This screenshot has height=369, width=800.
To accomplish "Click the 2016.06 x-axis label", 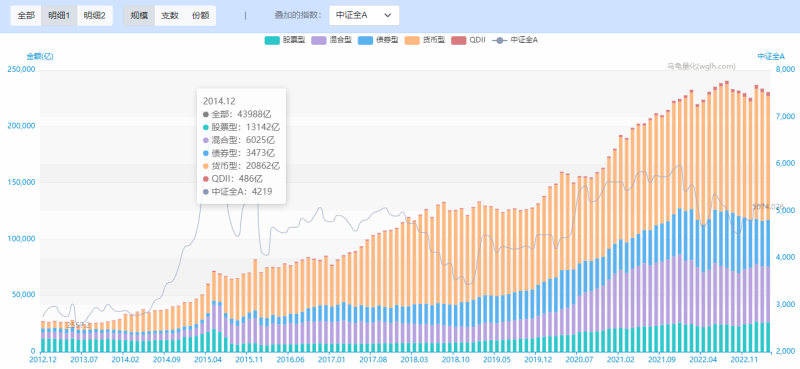I will coord(289,360).
